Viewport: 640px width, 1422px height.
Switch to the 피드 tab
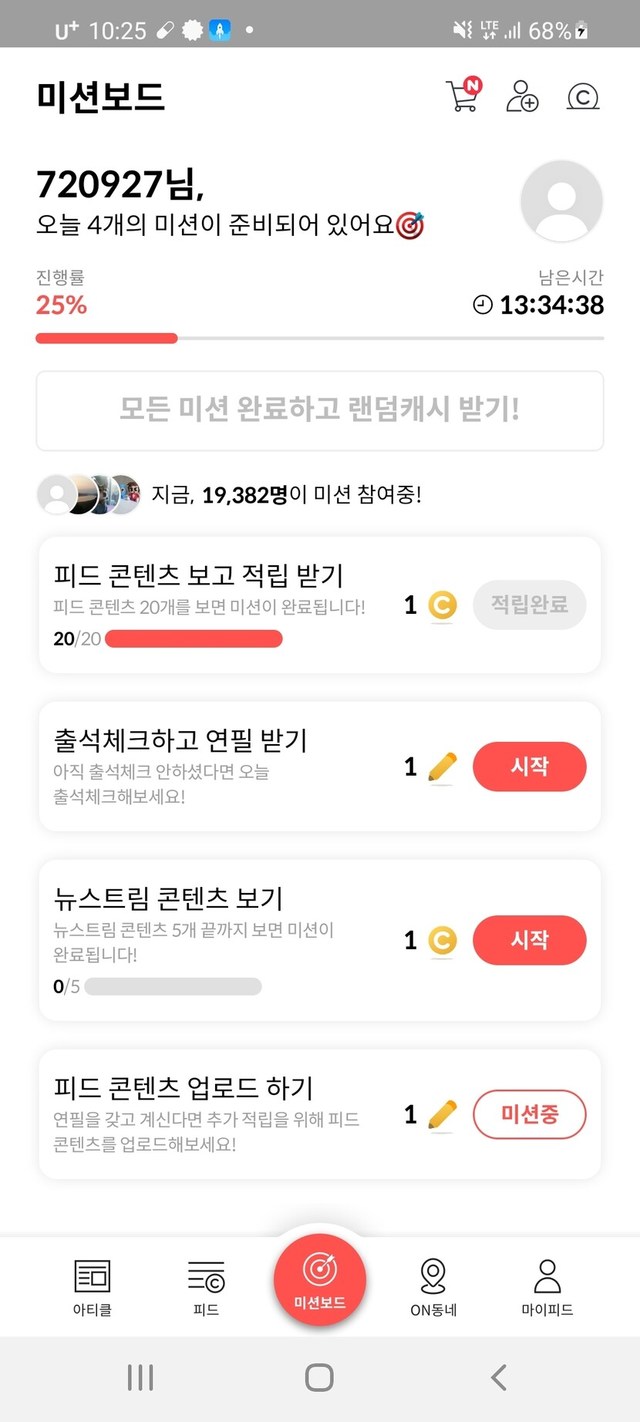pyautogui.click(x=206, y=1287)
